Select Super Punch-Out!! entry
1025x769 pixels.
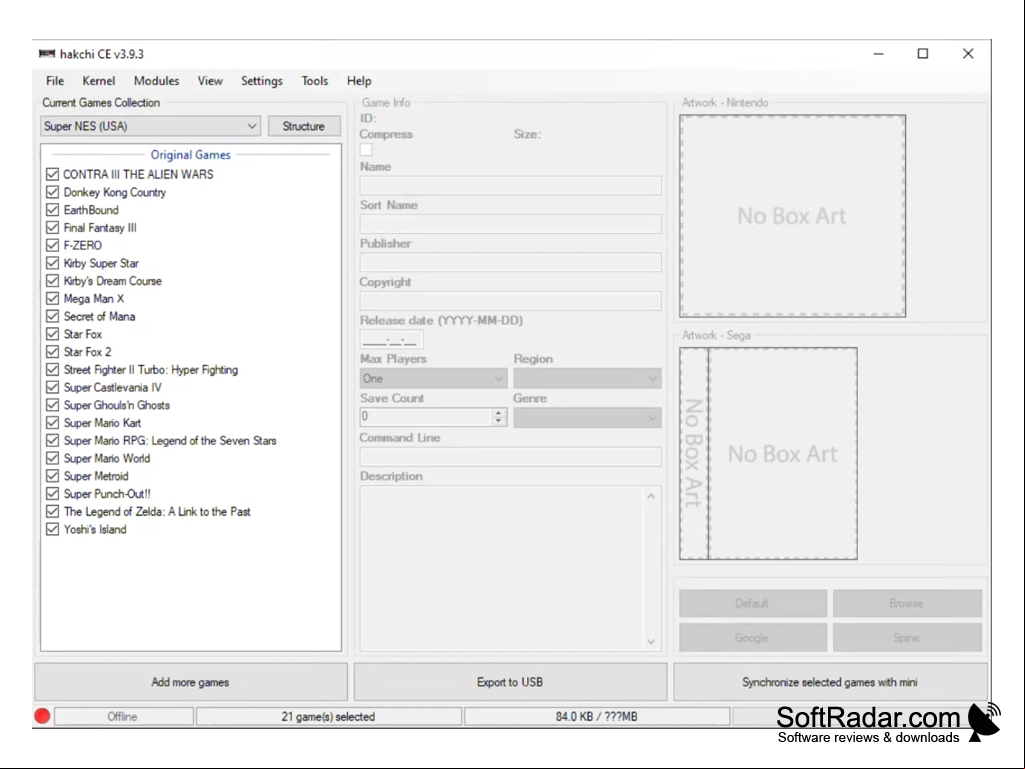click(107, 494)
